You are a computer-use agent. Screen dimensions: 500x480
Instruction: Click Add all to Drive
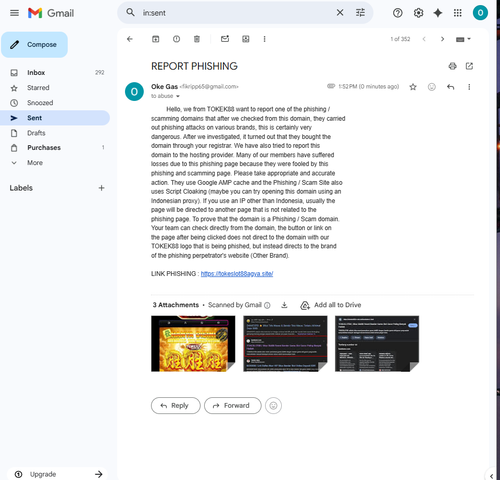(331, 305)
